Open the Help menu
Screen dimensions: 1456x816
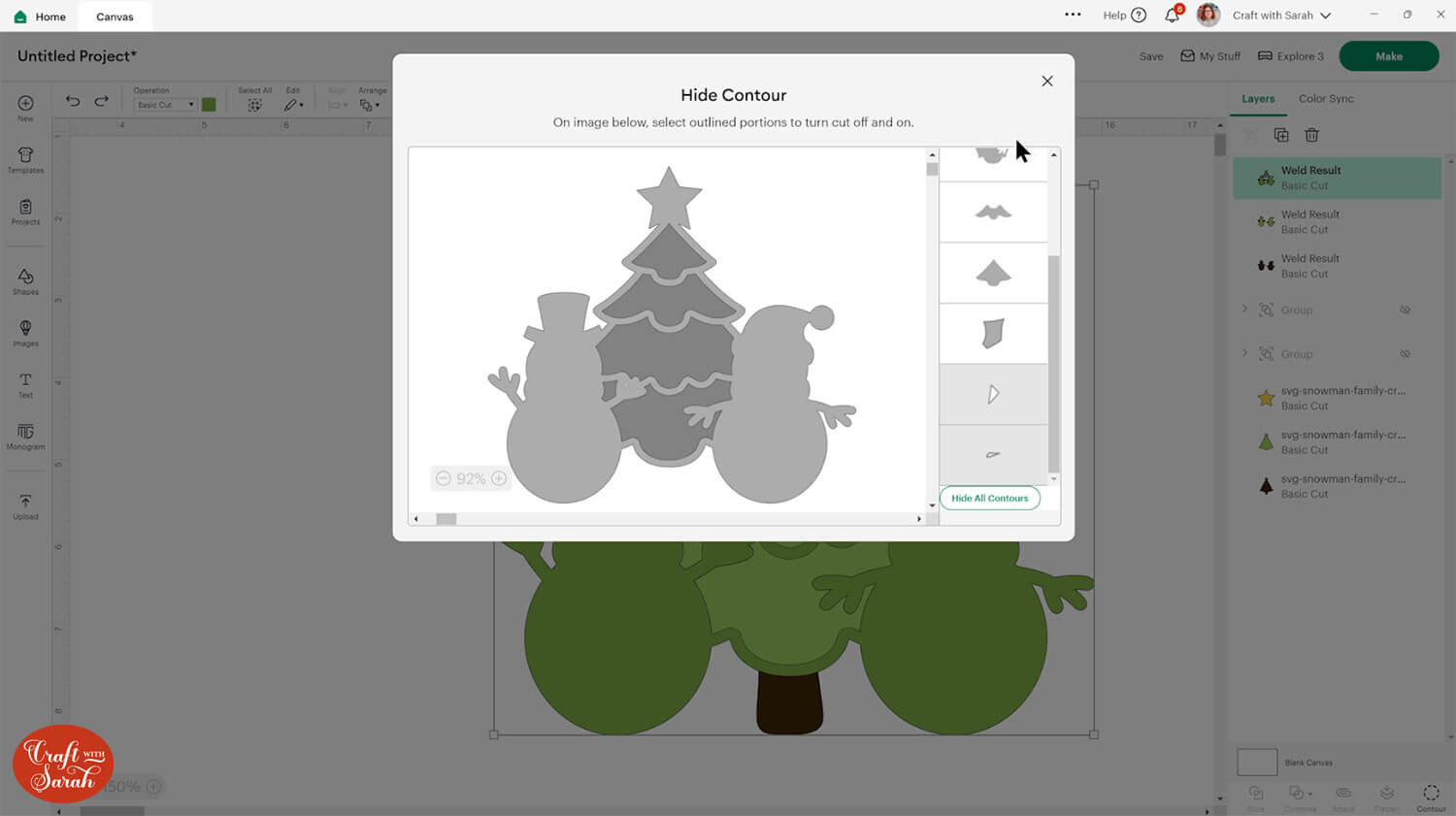pos(1125,16)
